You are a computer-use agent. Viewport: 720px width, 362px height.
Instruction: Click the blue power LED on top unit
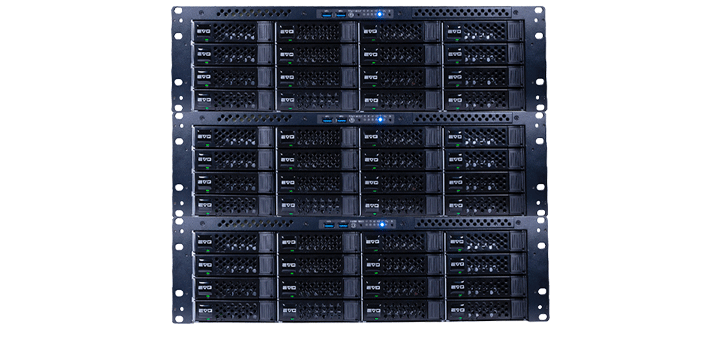click(380, 14)
